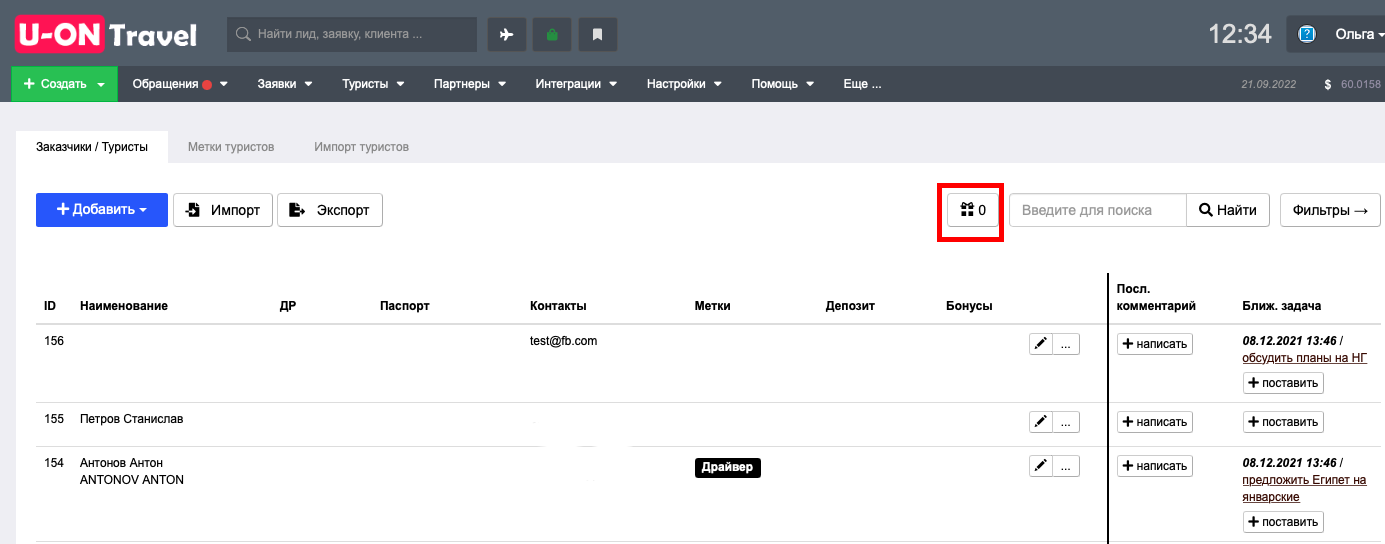Image resolution: width=1385 pixels, height=544 pixels.
Task: Edit Антонов Антон with pencil icon
Action: [1041, 465]
